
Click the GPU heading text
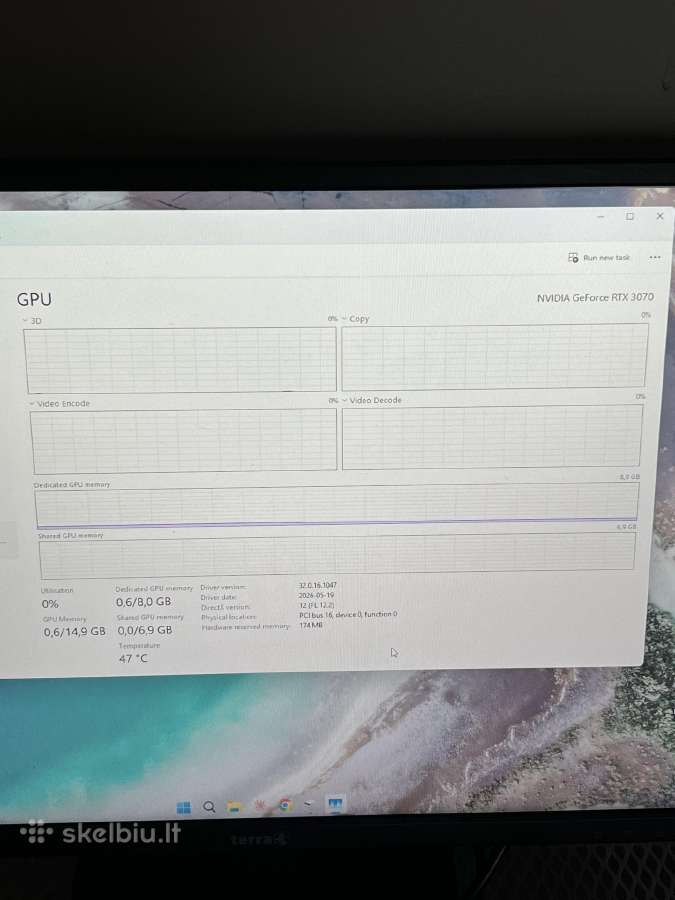(x=34, y=299)
